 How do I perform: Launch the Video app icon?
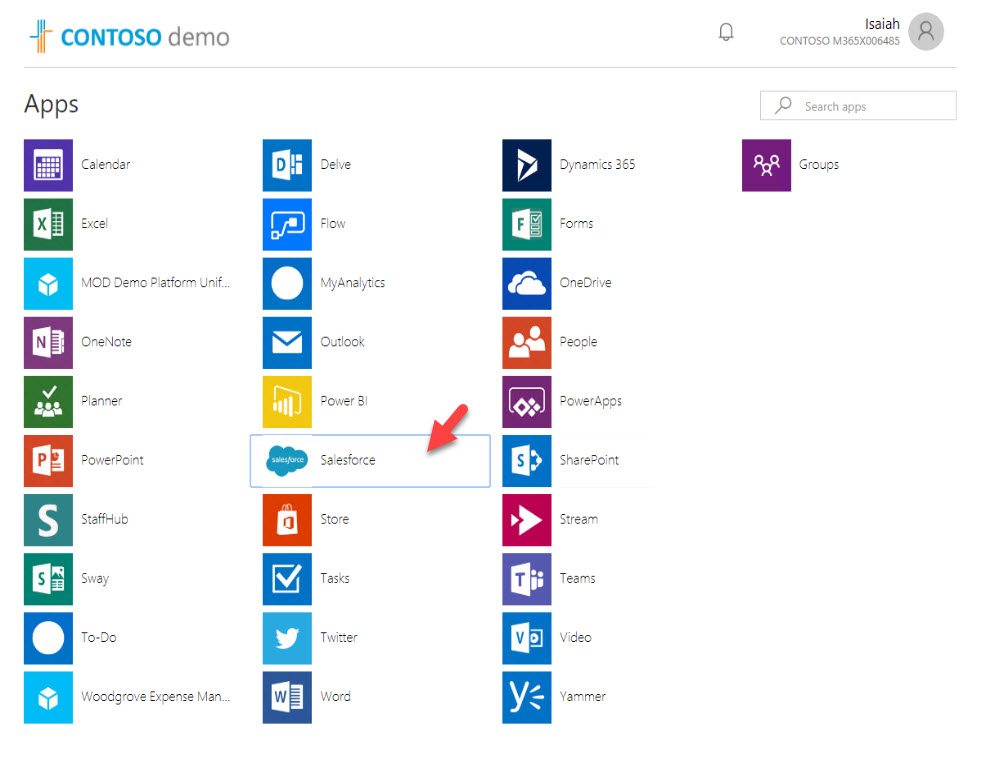tap(527, 638)
